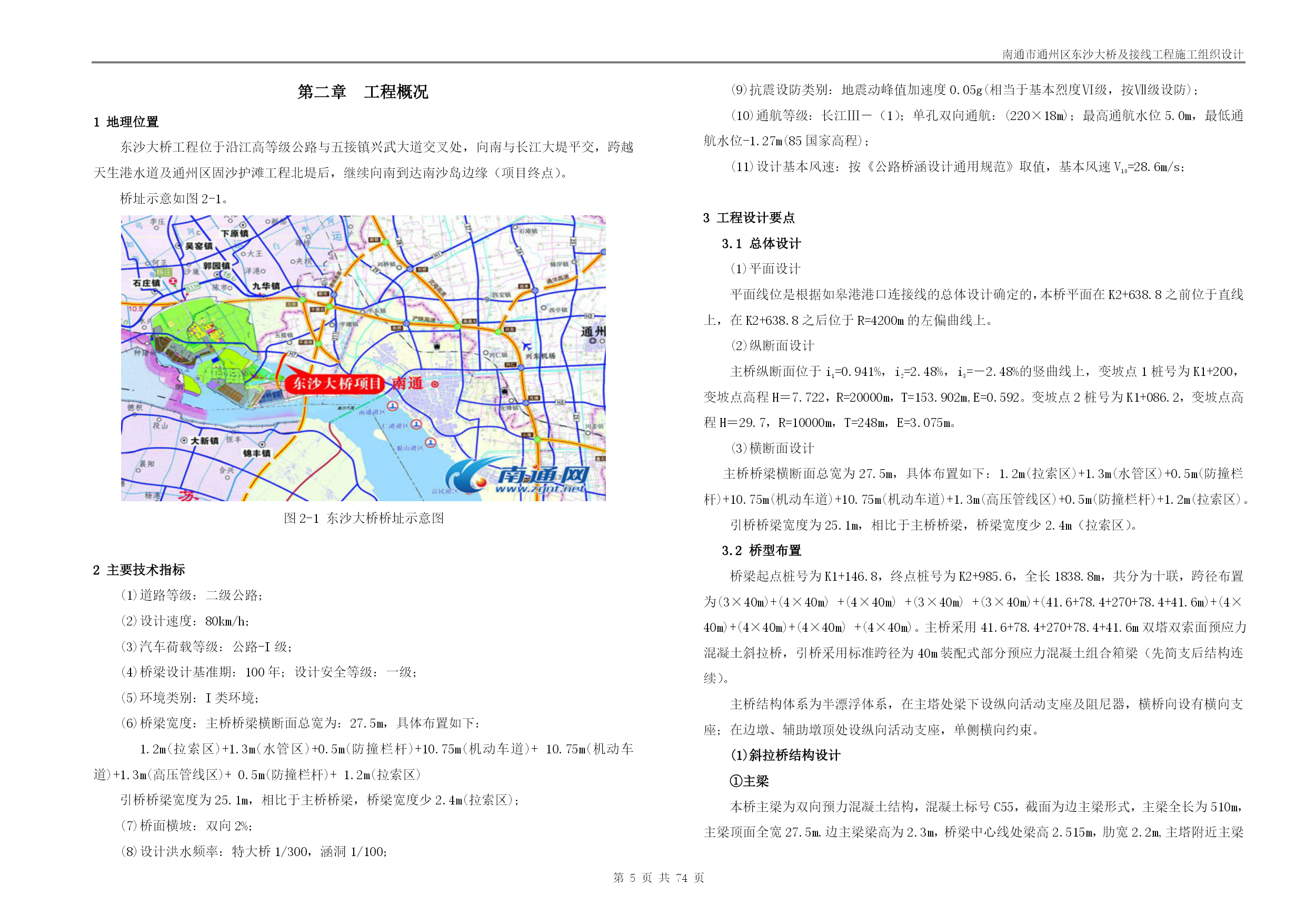1306x924 pixels.
Task: Select the chapter title '第二章 工程概况'
Action: point(362,92)
